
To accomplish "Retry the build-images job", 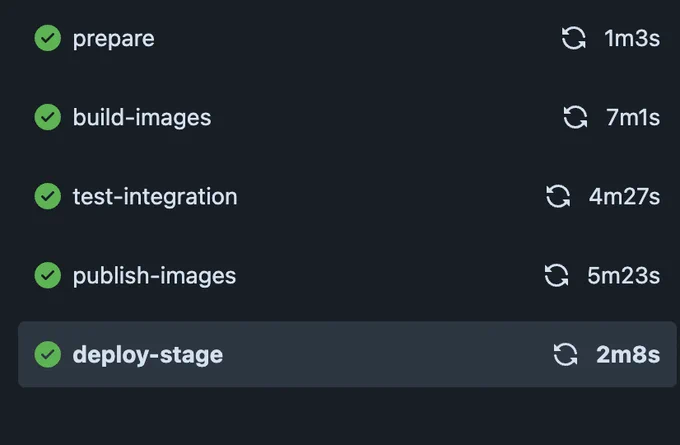I will click(575, 117).
